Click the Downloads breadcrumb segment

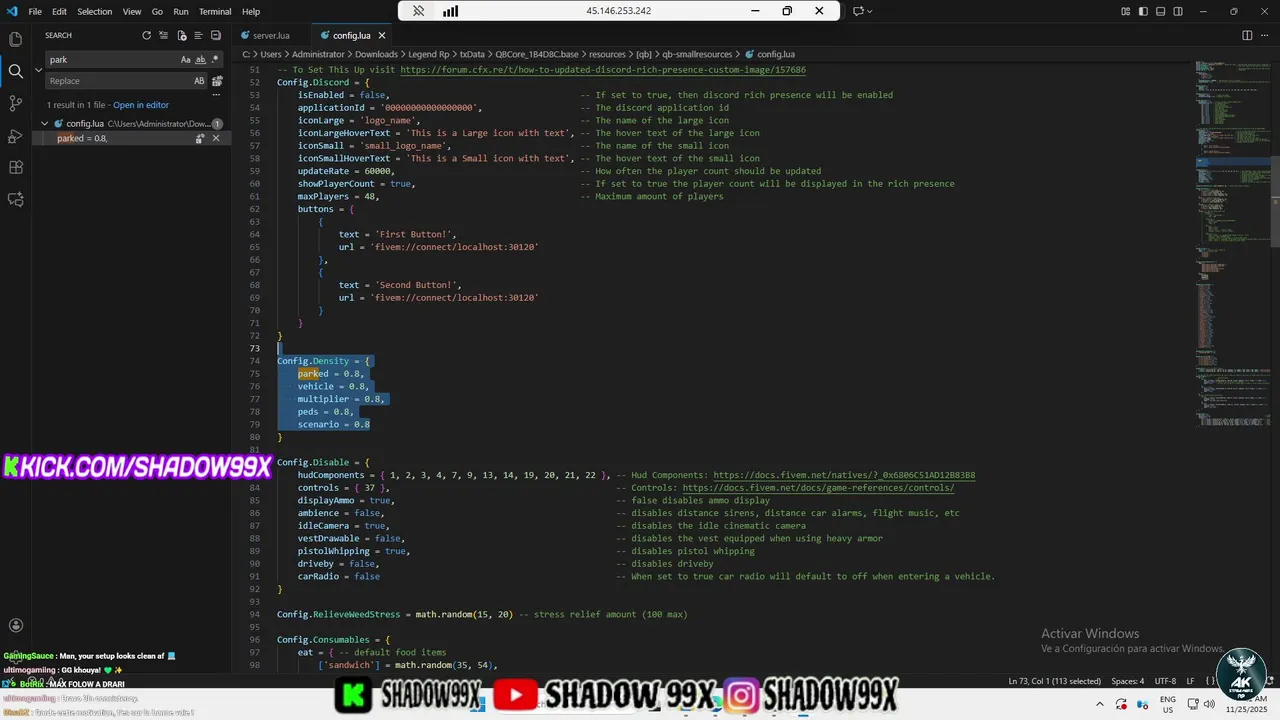coord(376,54)
